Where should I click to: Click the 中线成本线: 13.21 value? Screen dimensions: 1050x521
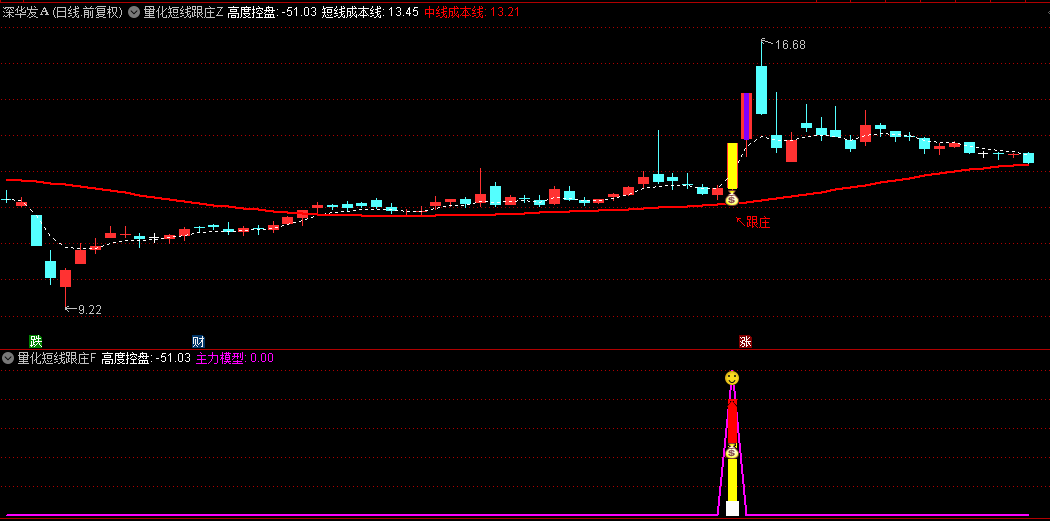(x=473, y=12)
